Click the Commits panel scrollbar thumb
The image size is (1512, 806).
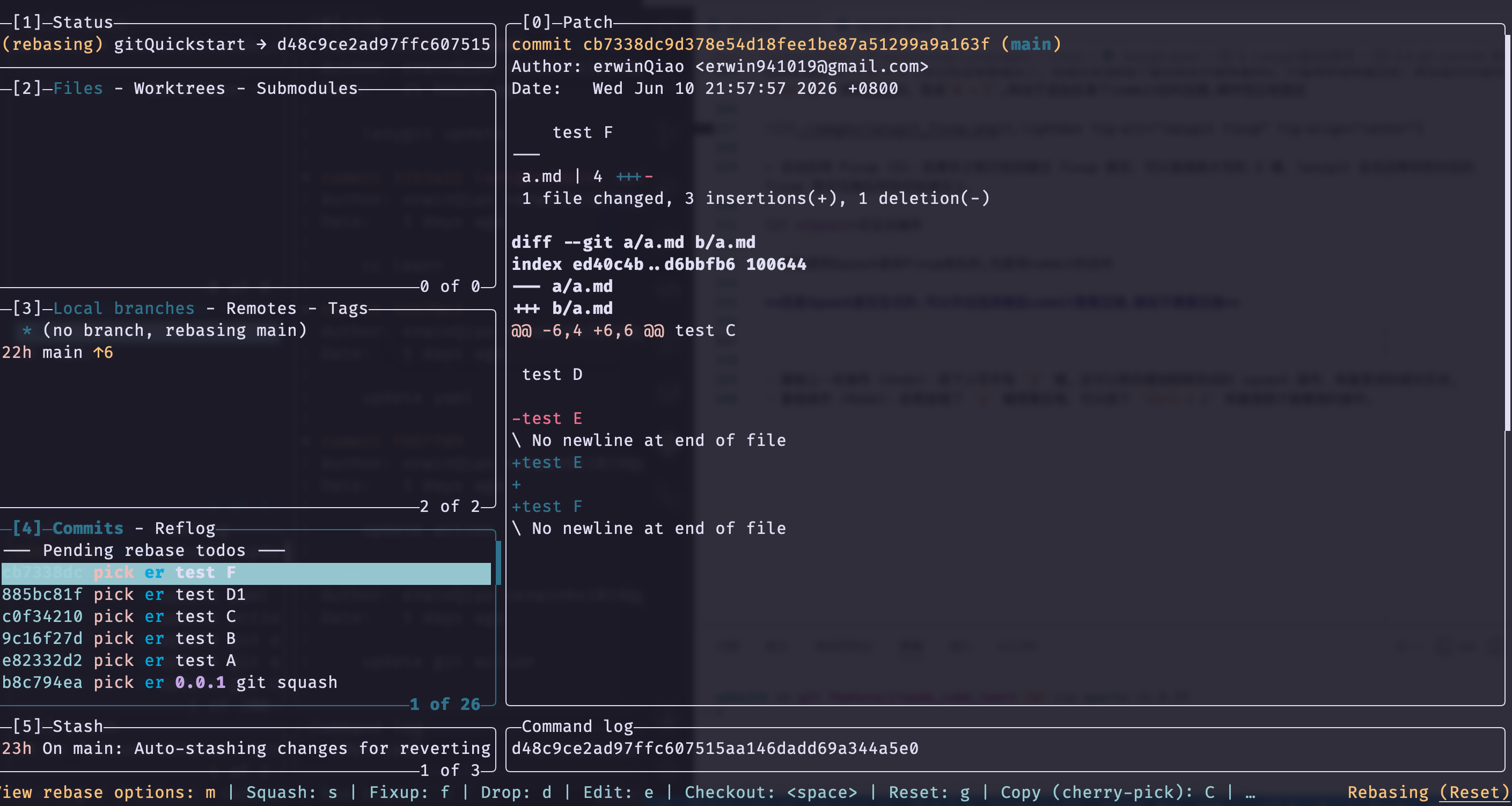pos(498,563)
